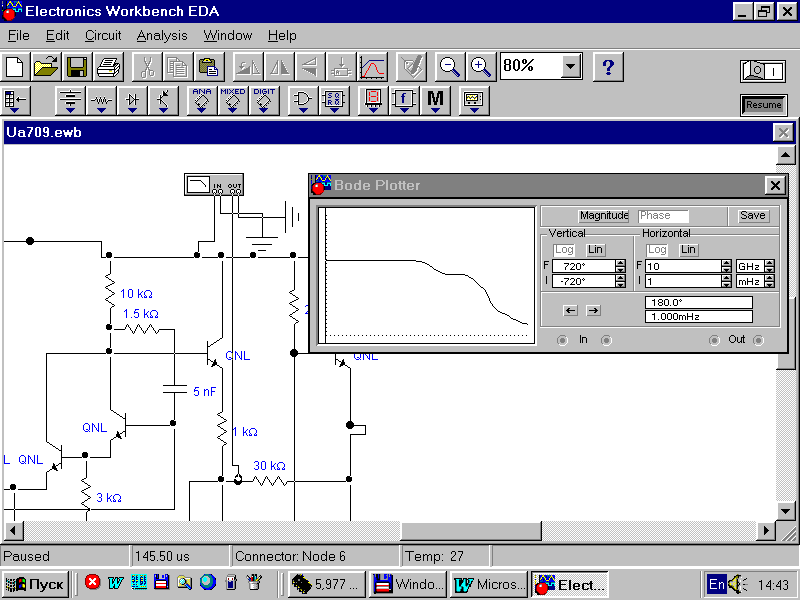Open the File menu
This screenshot has height=600, width=800.
pyautogui.click(x=19, y=36)
